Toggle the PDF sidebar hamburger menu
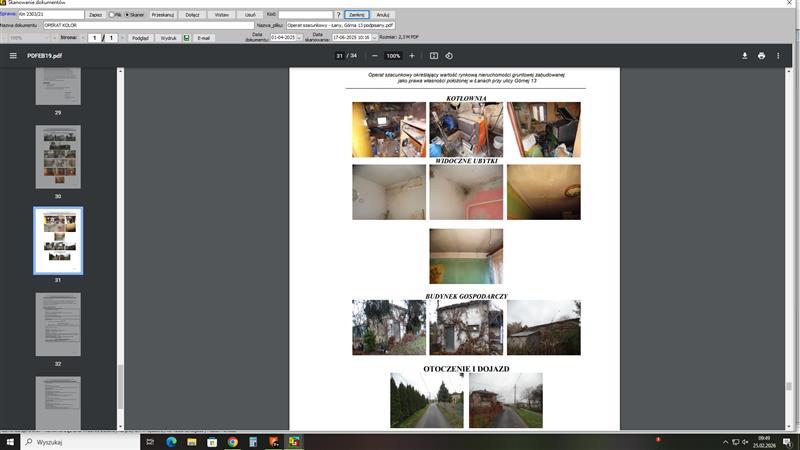 pyautogui.click(x=13, y=56)
